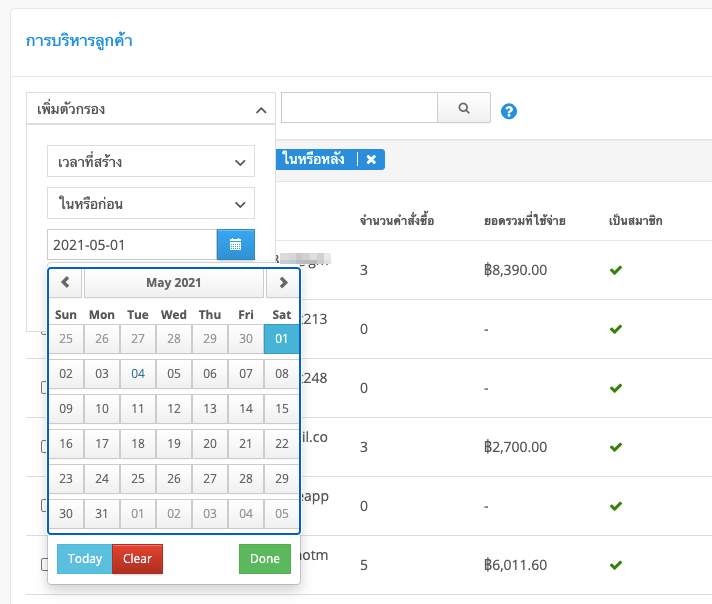The width and height of the screenshot is (712, 604).
Task: Click the Clear button
Action: [137, 559]
